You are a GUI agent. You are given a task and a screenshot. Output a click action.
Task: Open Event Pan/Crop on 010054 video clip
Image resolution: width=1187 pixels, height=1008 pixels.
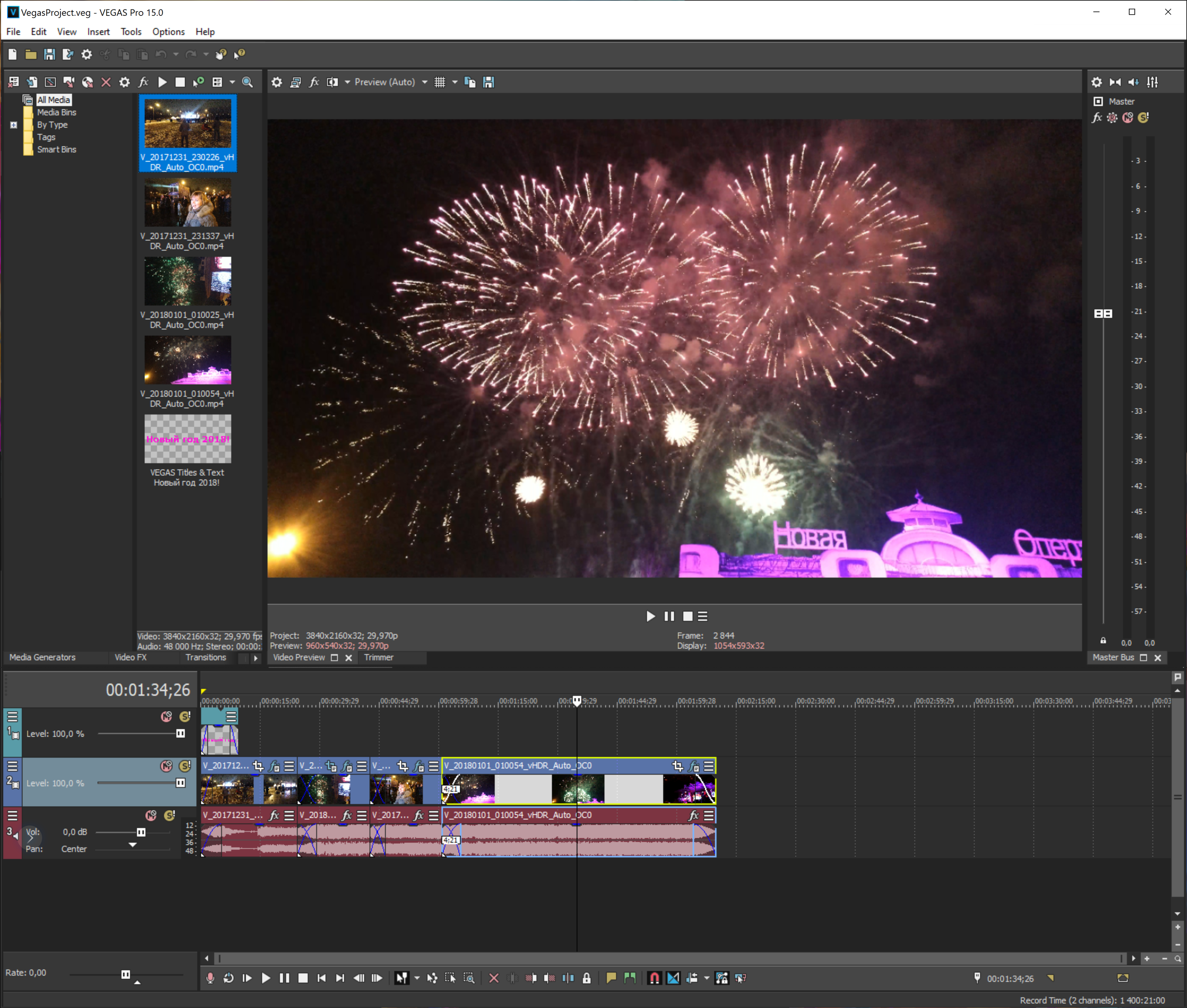(677, 766)
